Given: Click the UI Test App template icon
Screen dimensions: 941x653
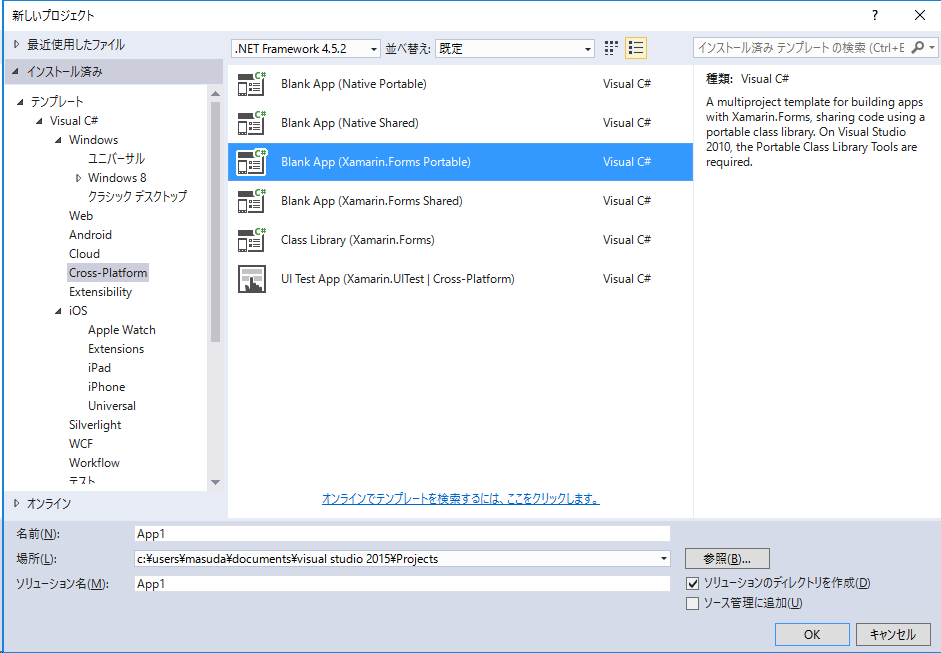Looking at the screenshot, I should click(x=251, y=279).
